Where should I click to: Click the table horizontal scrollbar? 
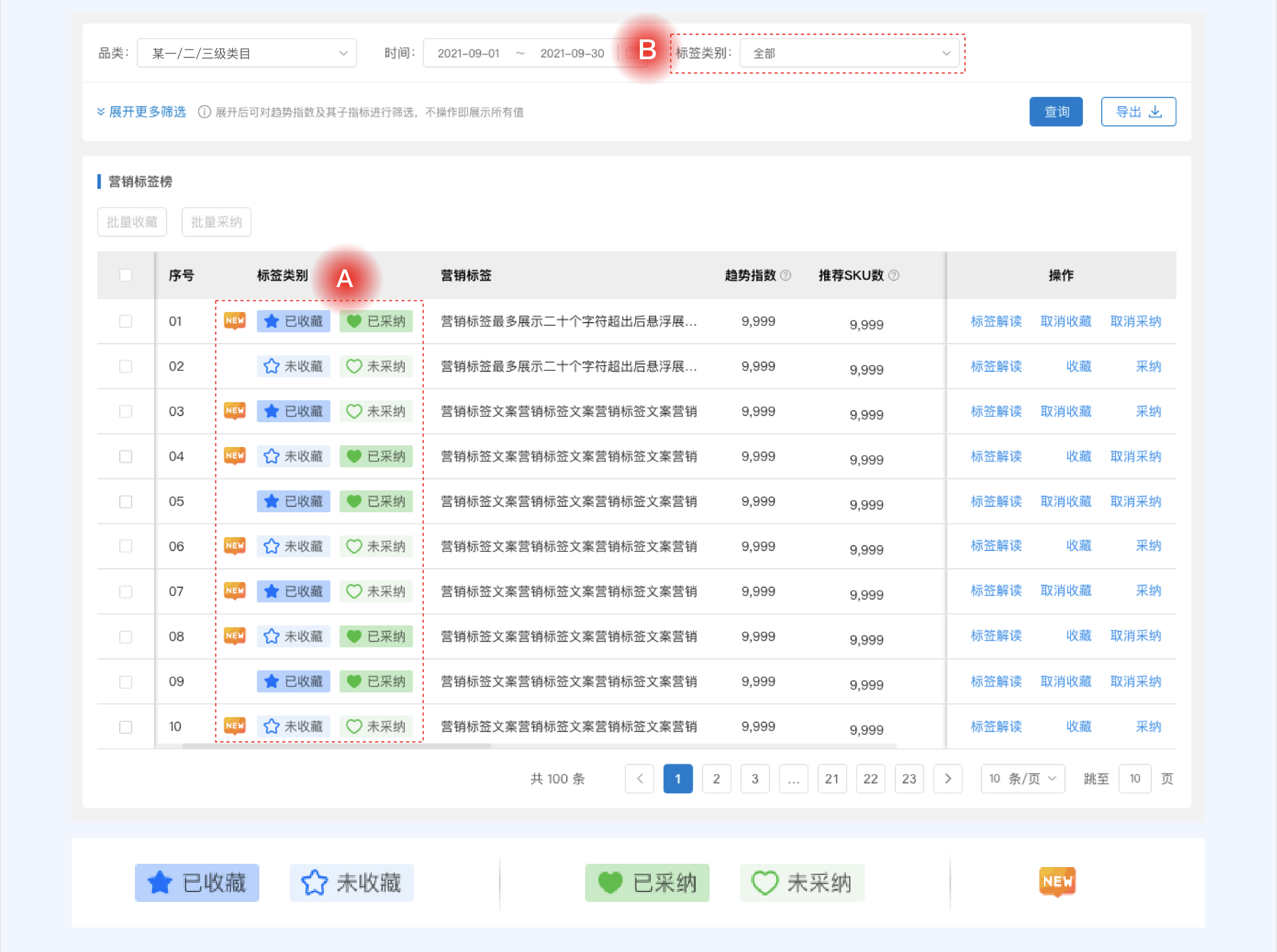337,746
